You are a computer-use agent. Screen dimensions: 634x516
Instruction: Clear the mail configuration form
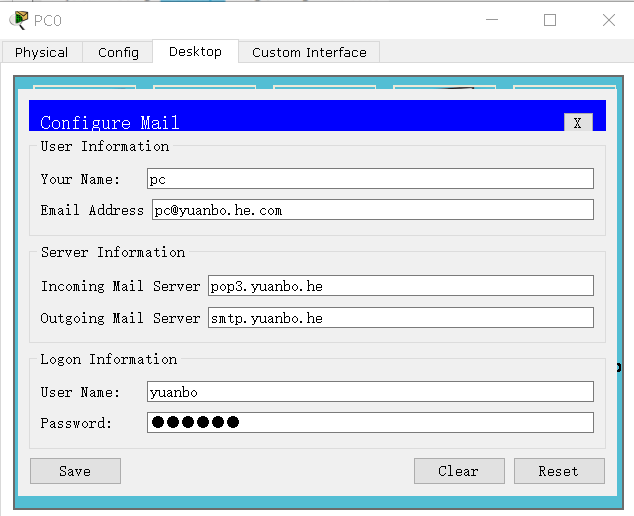tap(459, 471)
